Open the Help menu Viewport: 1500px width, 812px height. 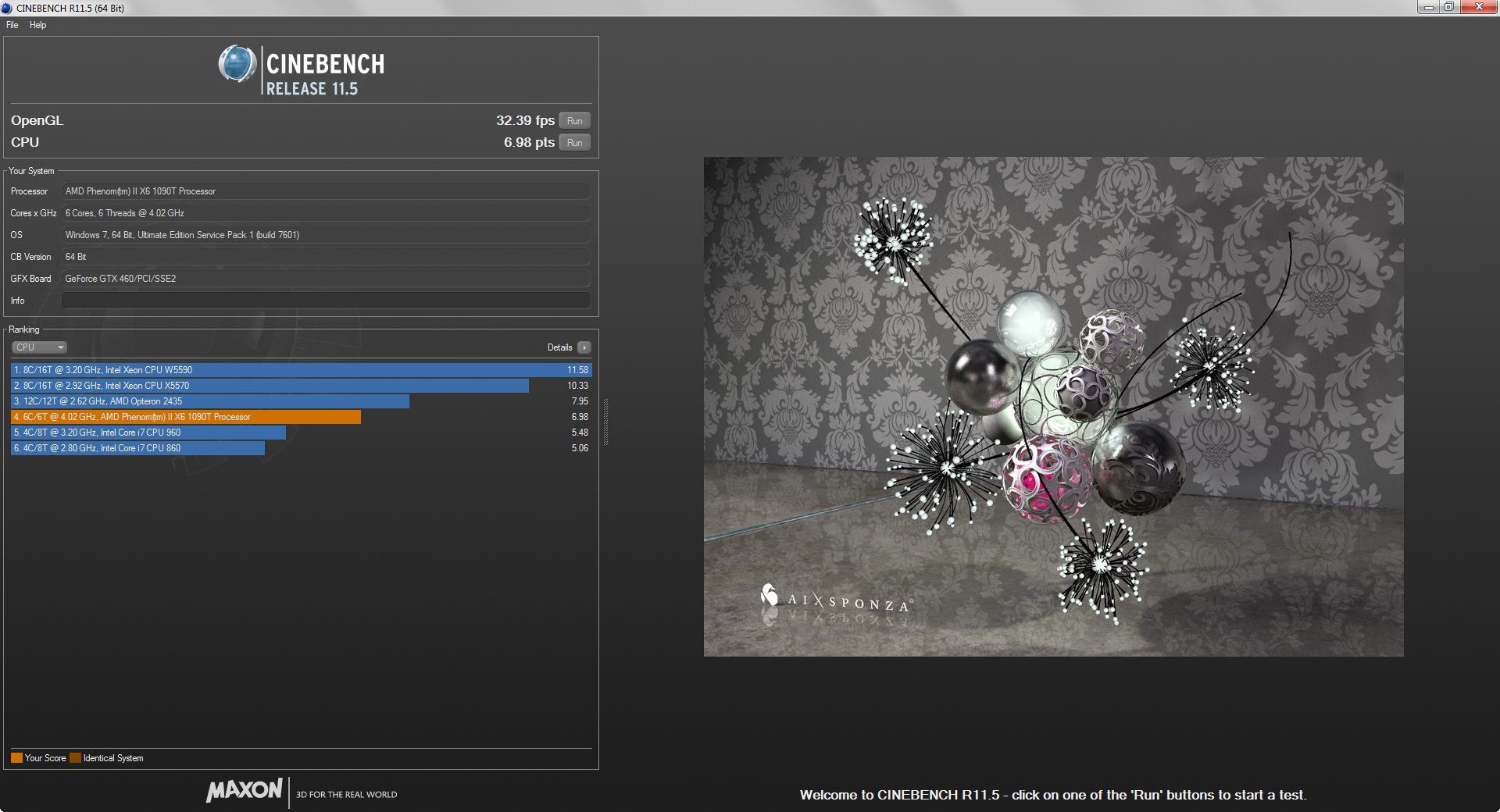[37, 25]
